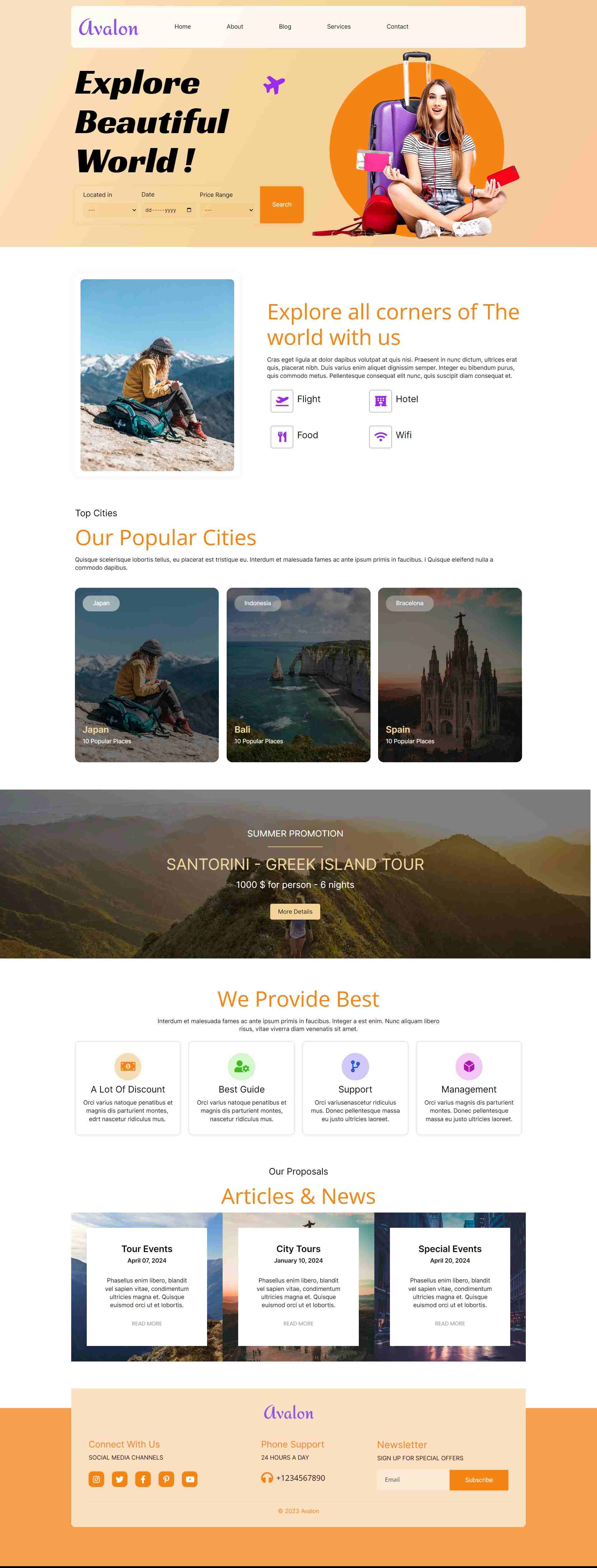Click the newsletter Email input field

(x=413, y=1480)
